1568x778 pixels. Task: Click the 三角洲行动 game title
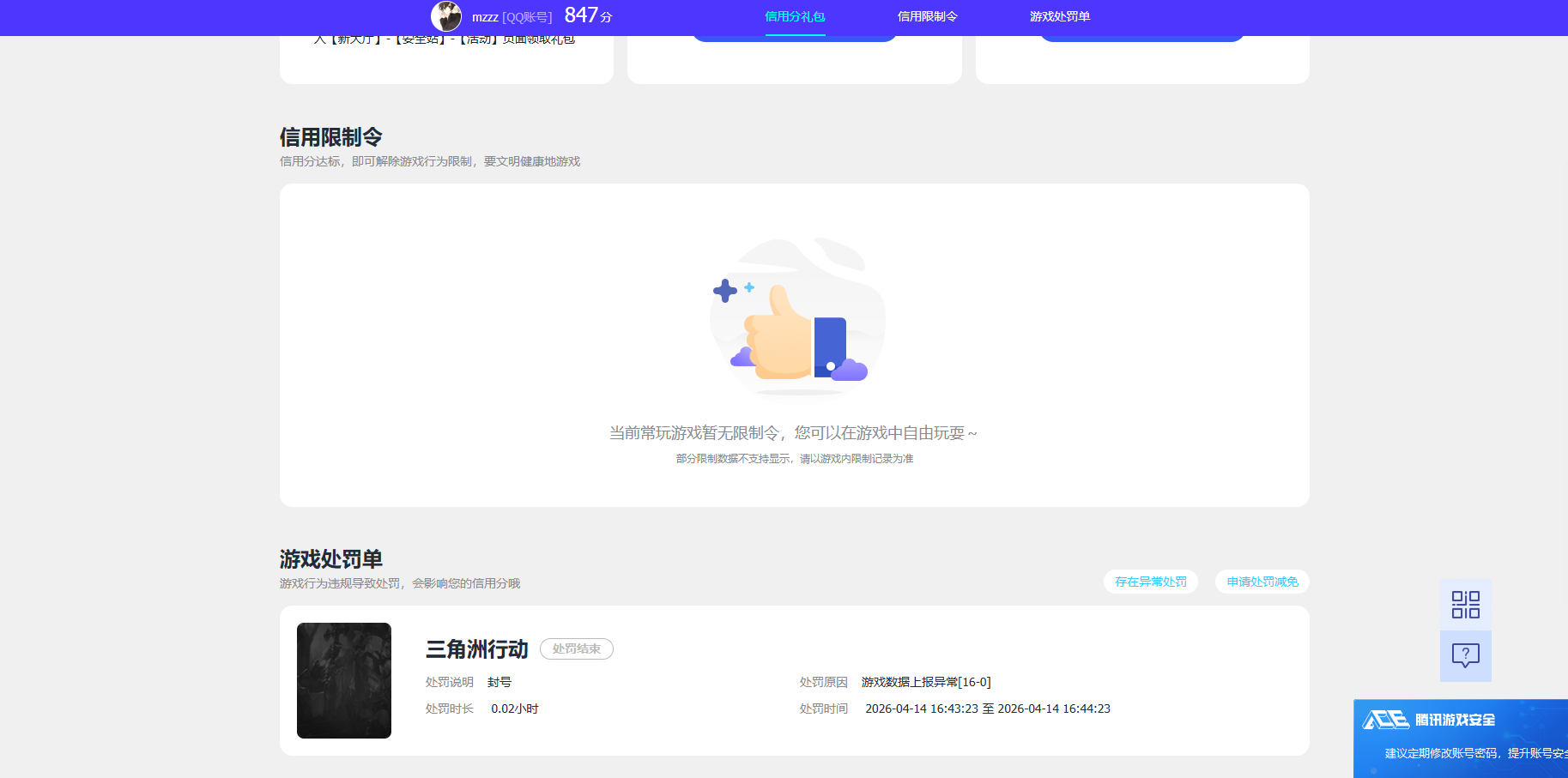tap(477, 649)
